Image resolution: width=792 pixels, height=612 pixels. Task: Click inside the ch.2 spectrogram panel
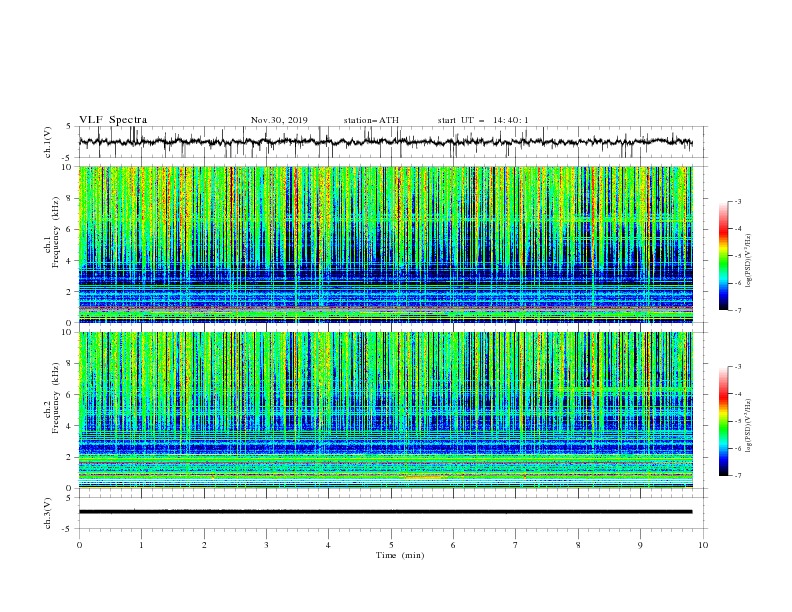coord(385,410)
